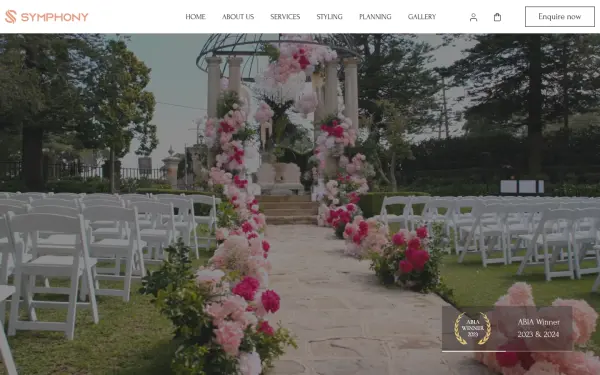Select the STYLING menu item

tap(329, 16)
